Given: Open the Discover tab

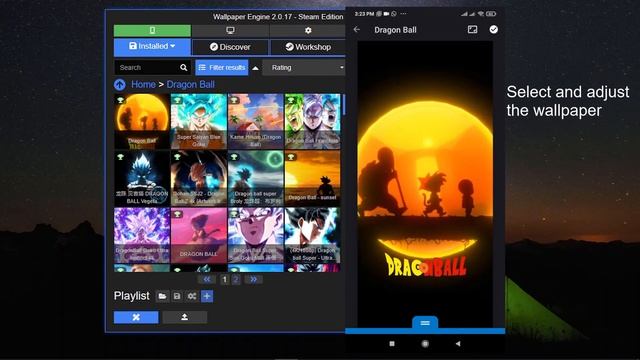Looking at the screenshot, I should [230, 47].
